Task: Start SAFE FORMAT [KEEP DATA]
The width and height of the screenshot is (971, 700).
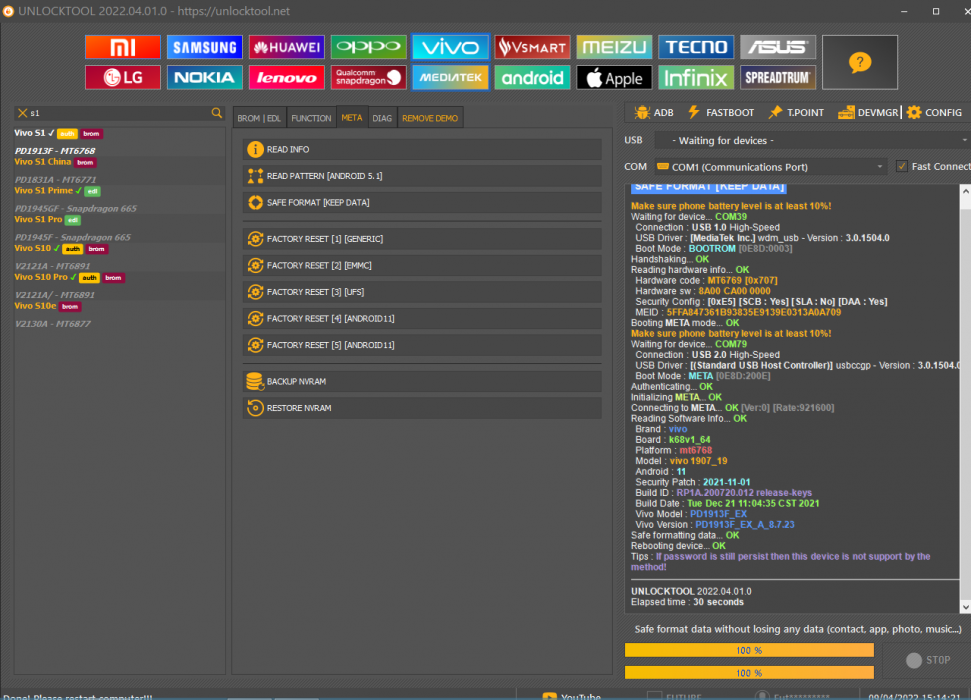Action: tap(422, 203)
